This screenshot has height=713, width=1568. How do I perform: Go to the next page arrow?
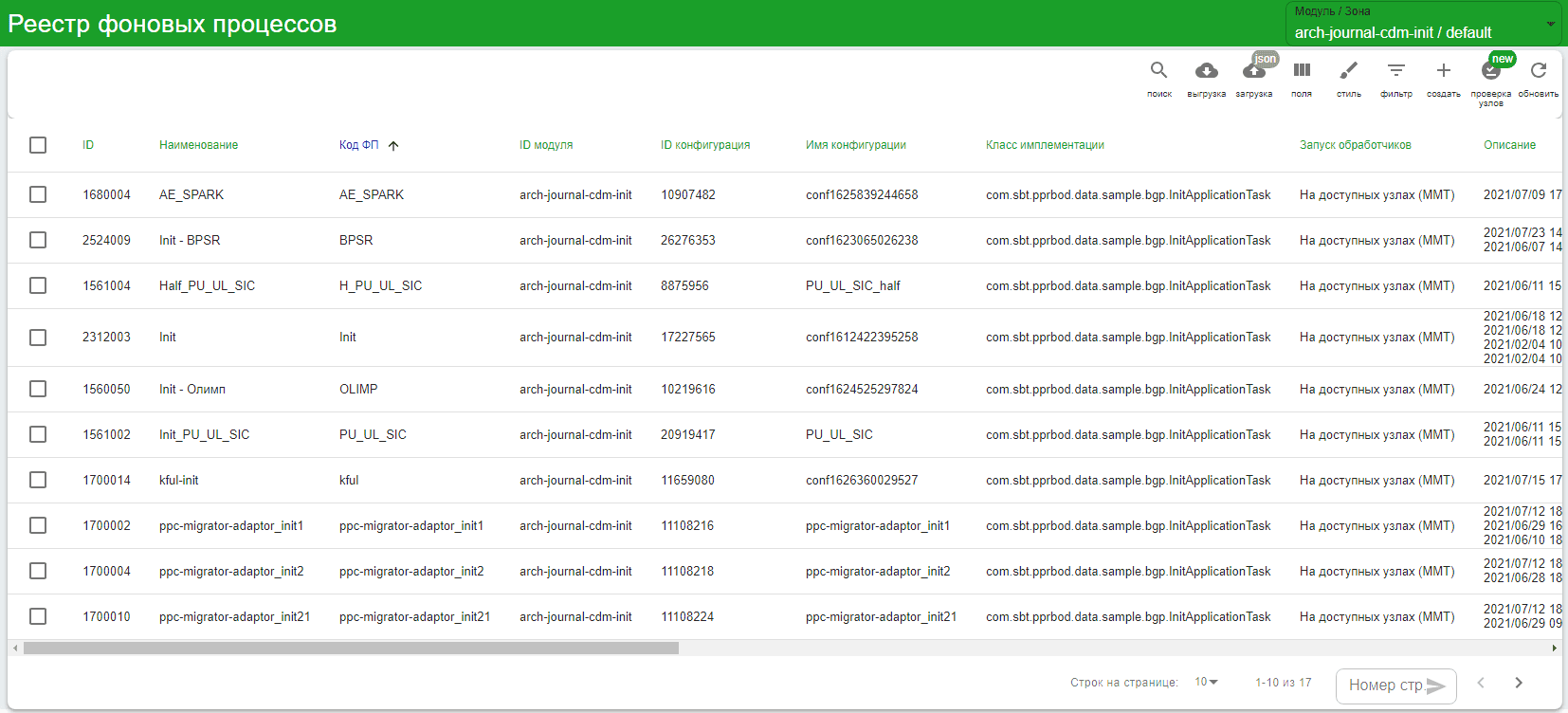(x=1519, y=683)
